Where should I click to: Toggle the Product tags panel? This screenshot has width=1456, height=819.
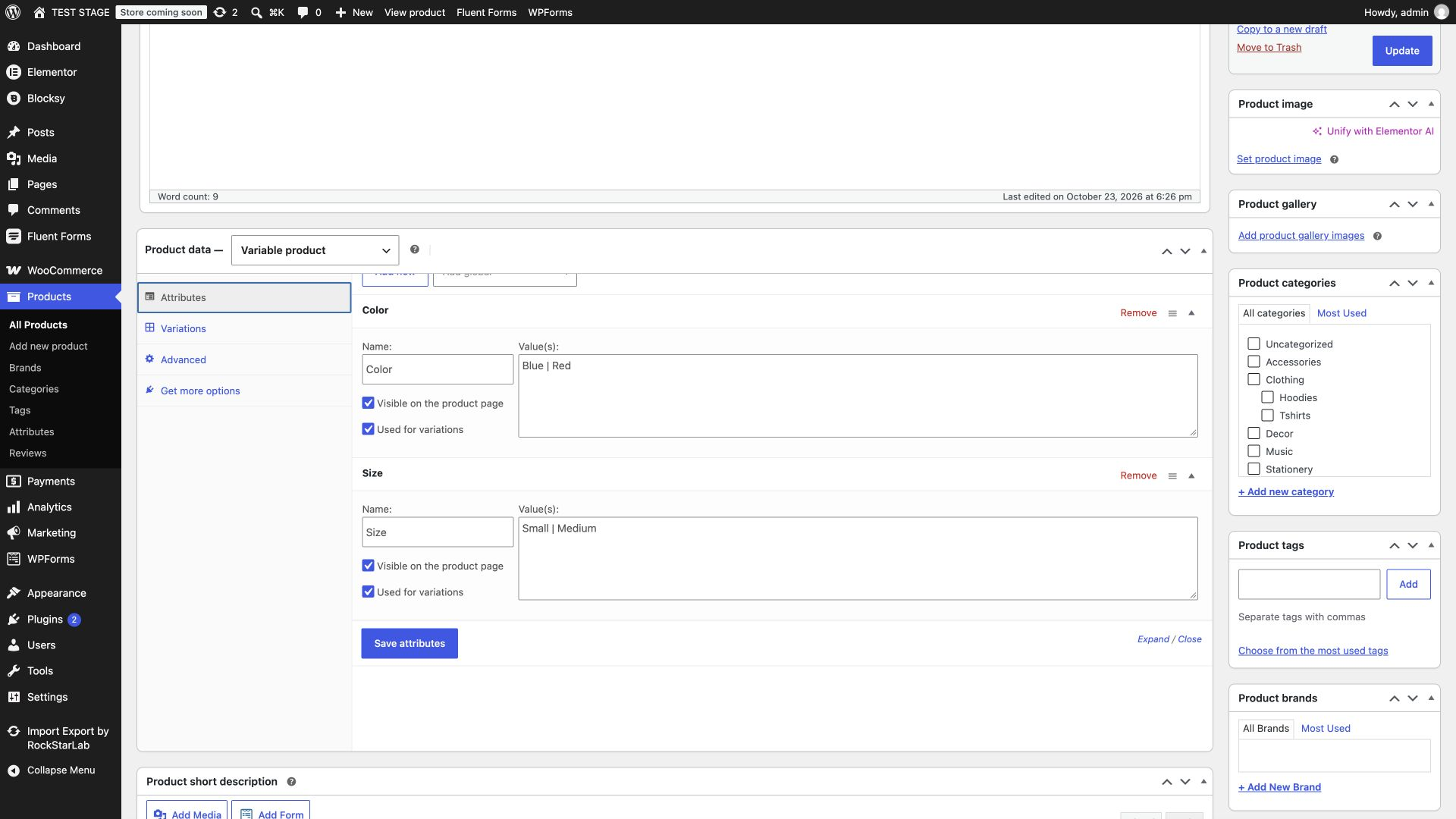pyautogui.click(x=1431, y=545)
